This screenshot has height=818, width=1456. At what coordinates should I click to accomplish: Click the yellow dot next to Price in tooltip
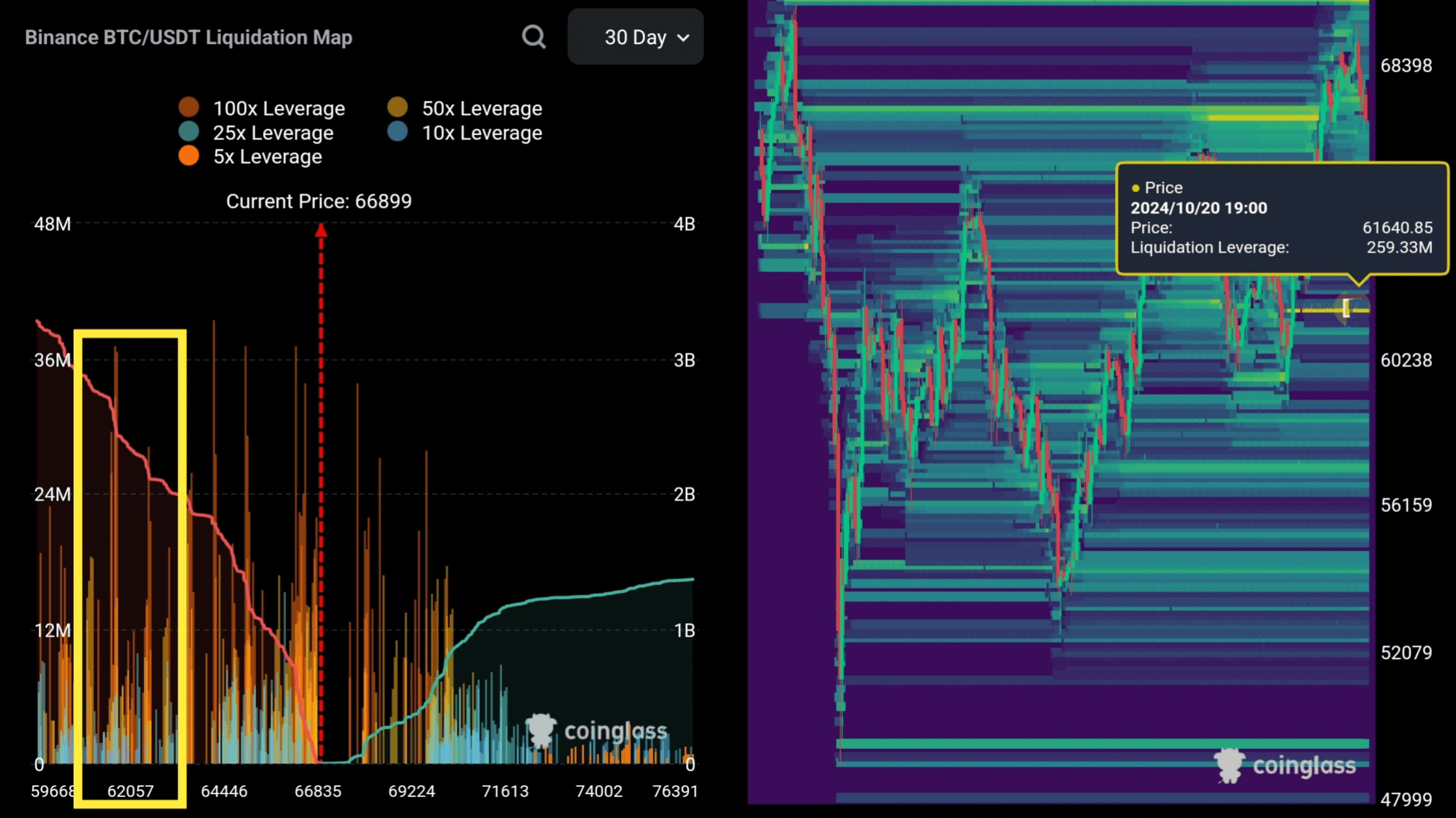coord(1135,188)
